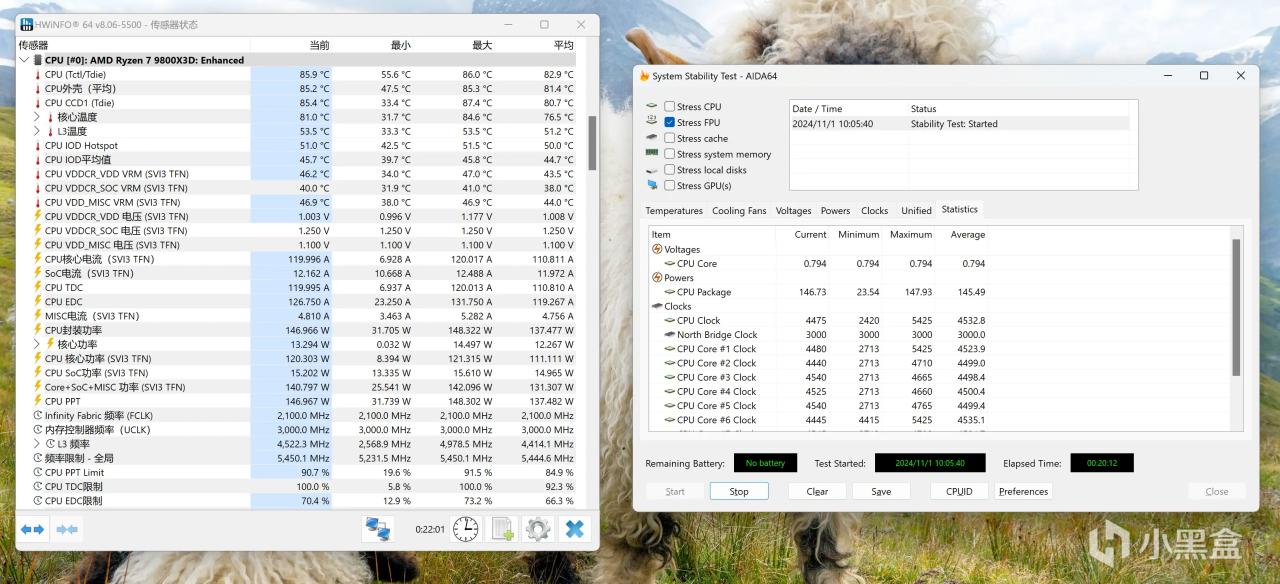The width and height of the screenshot is (1280, 584).
Task: Click No battery indicator field
Action: (765, 463)
